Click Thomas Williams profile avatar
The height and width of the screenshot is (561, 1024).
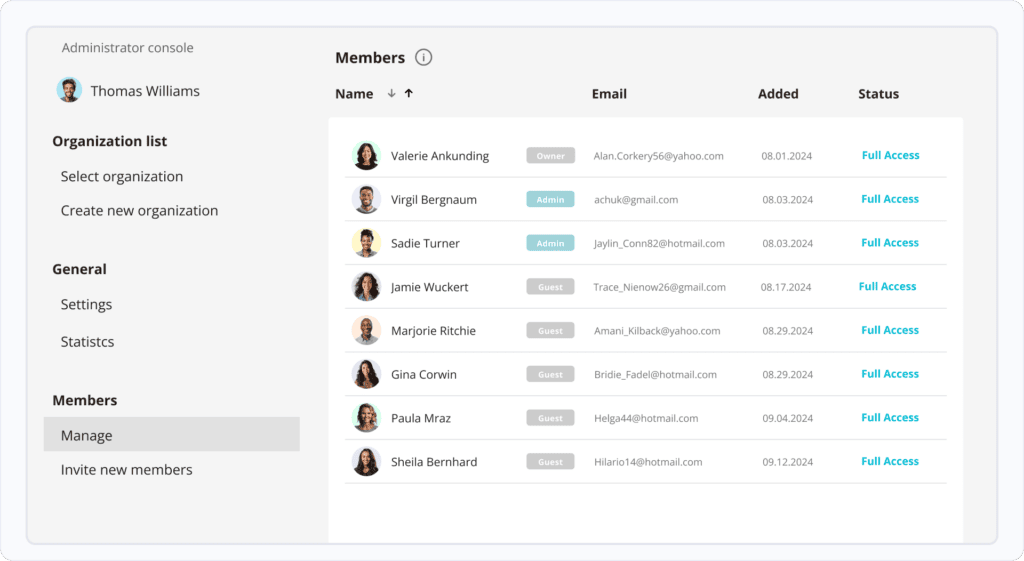tap(69, 90)
